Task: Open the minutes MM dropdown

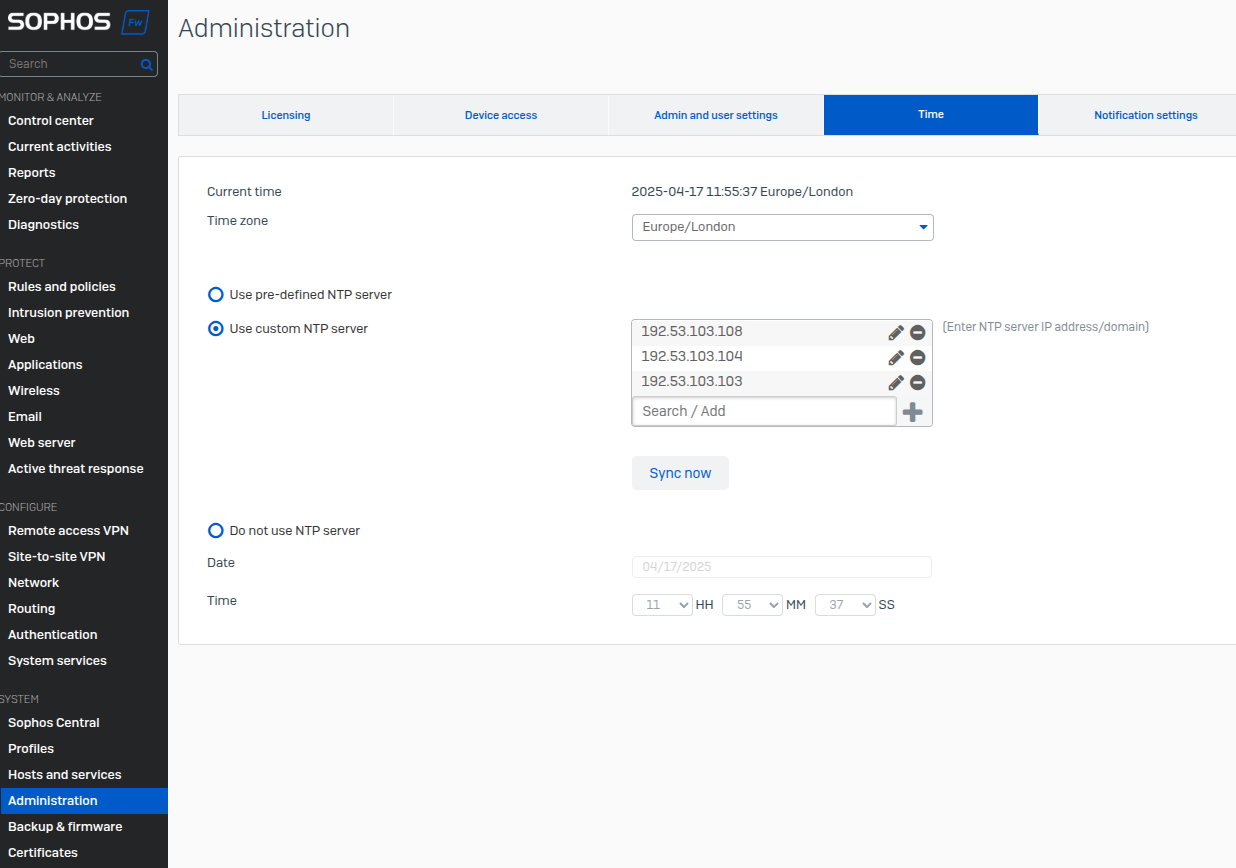Action: tap(752, 605)
